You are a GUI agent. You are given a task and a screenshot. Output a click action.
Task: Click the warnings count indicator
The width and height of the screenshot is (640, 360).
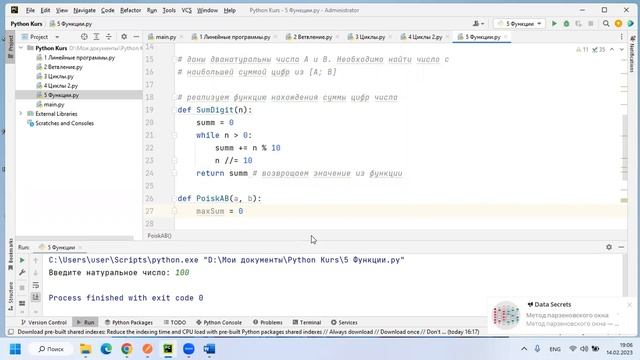582,49
